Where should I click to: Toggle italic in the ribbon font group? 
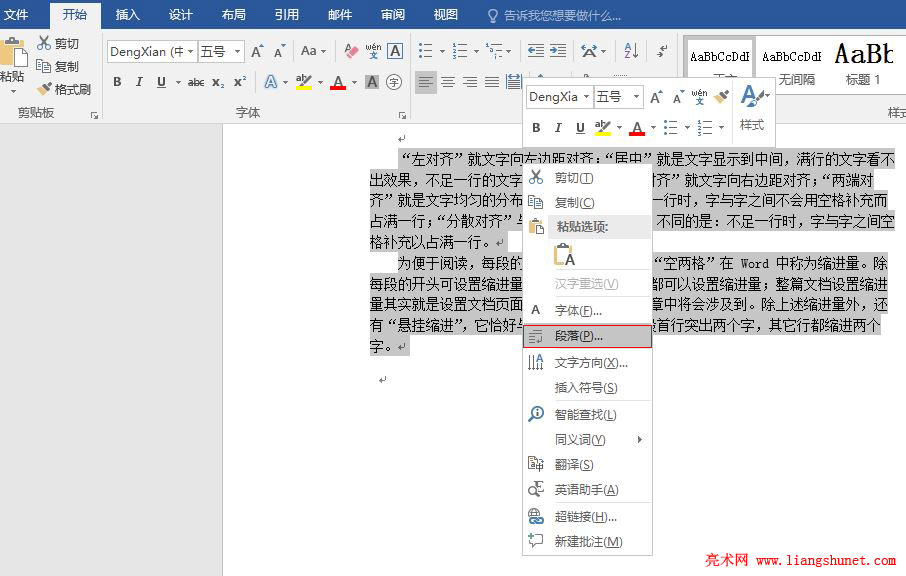click(x=139, y=82)
